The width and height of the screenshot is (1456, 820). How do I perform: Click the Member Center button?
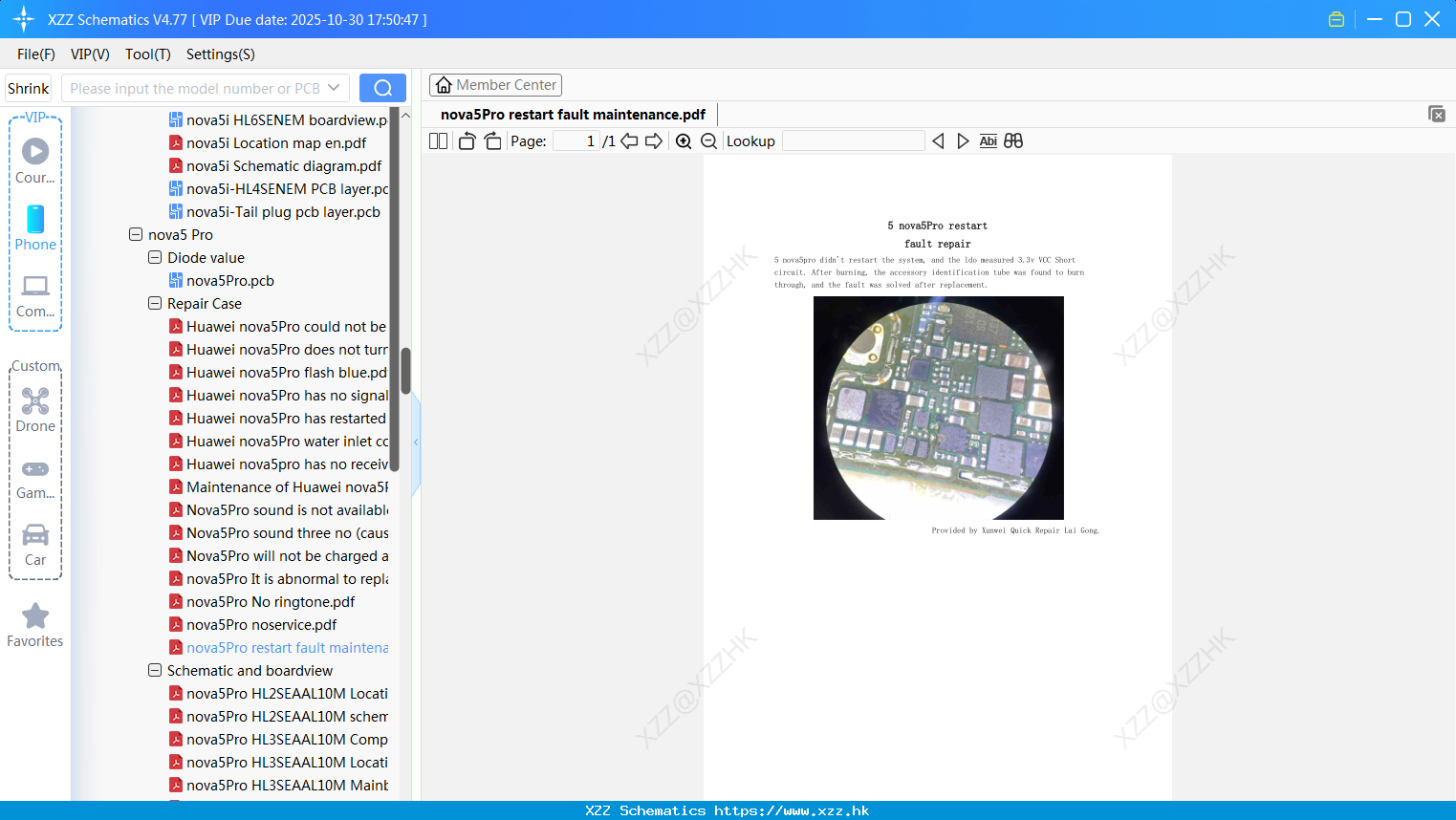(495, 85)
